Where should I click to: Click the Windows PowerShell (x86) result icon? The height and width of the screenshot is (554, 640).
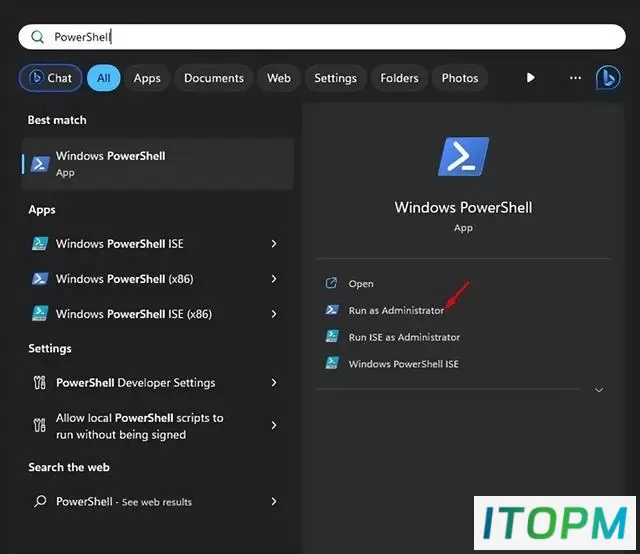click(40, 279)
